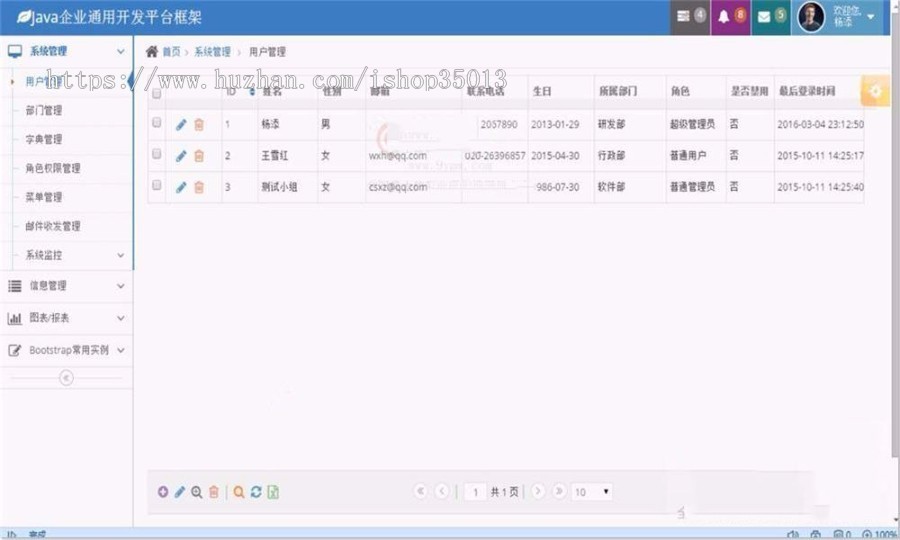900x540 pixels.
Task: Sort by the 是否禁用 column header
Action: (749, 91)
